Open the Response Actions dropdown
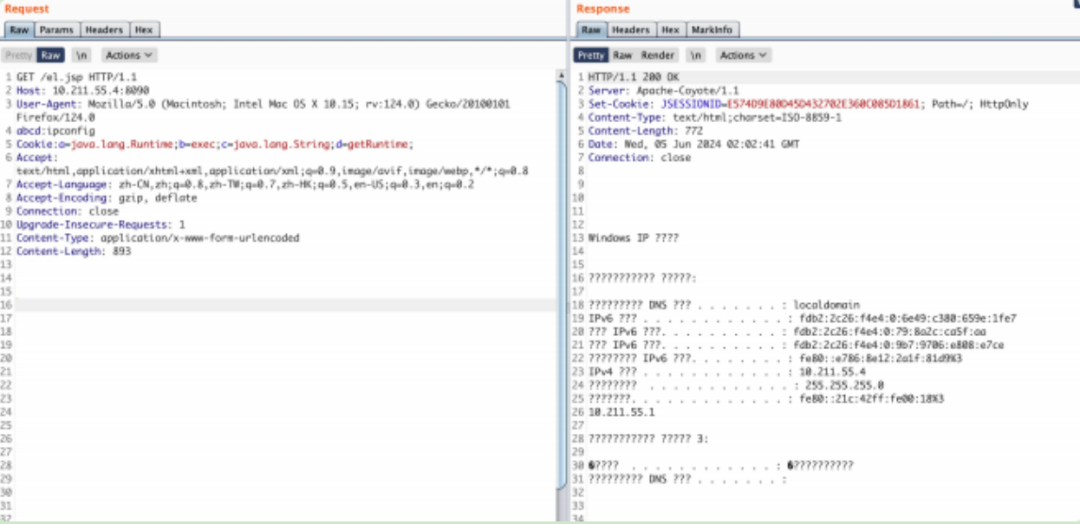Image resolution: width=1080 pixels, height=524 pixels. (x=744, y=55)
